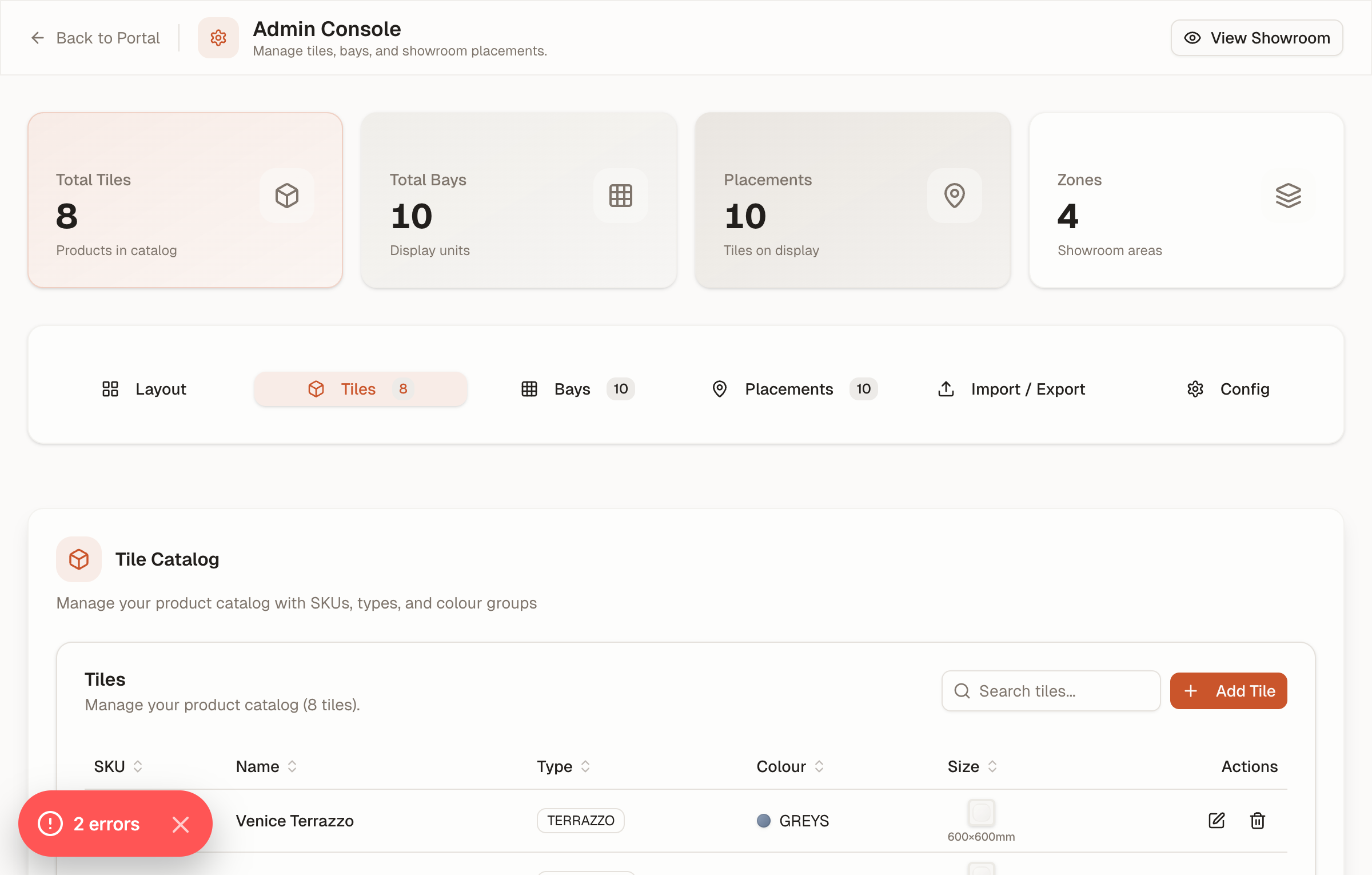Click the GREYS colour dot for Venice Terrazzo
Screen dimensions: 1372x875
tap(763, 821)
